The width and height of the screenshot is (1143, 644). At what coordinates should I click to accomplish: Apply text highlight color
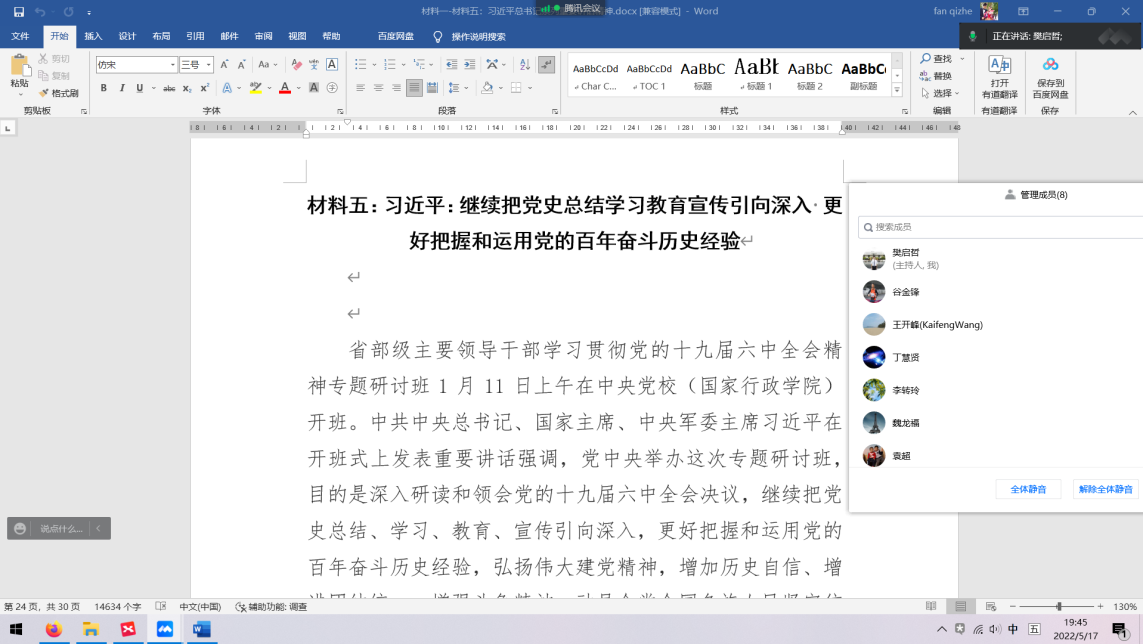[255, 88]
